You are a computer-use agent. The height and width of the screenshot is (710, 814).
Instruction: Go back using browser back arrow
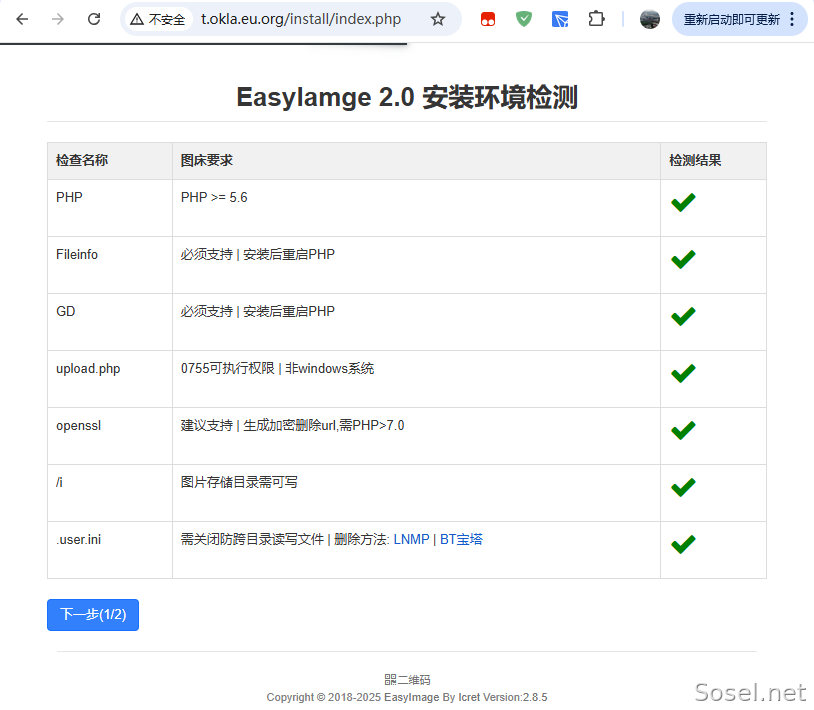(x=22, y=19)
